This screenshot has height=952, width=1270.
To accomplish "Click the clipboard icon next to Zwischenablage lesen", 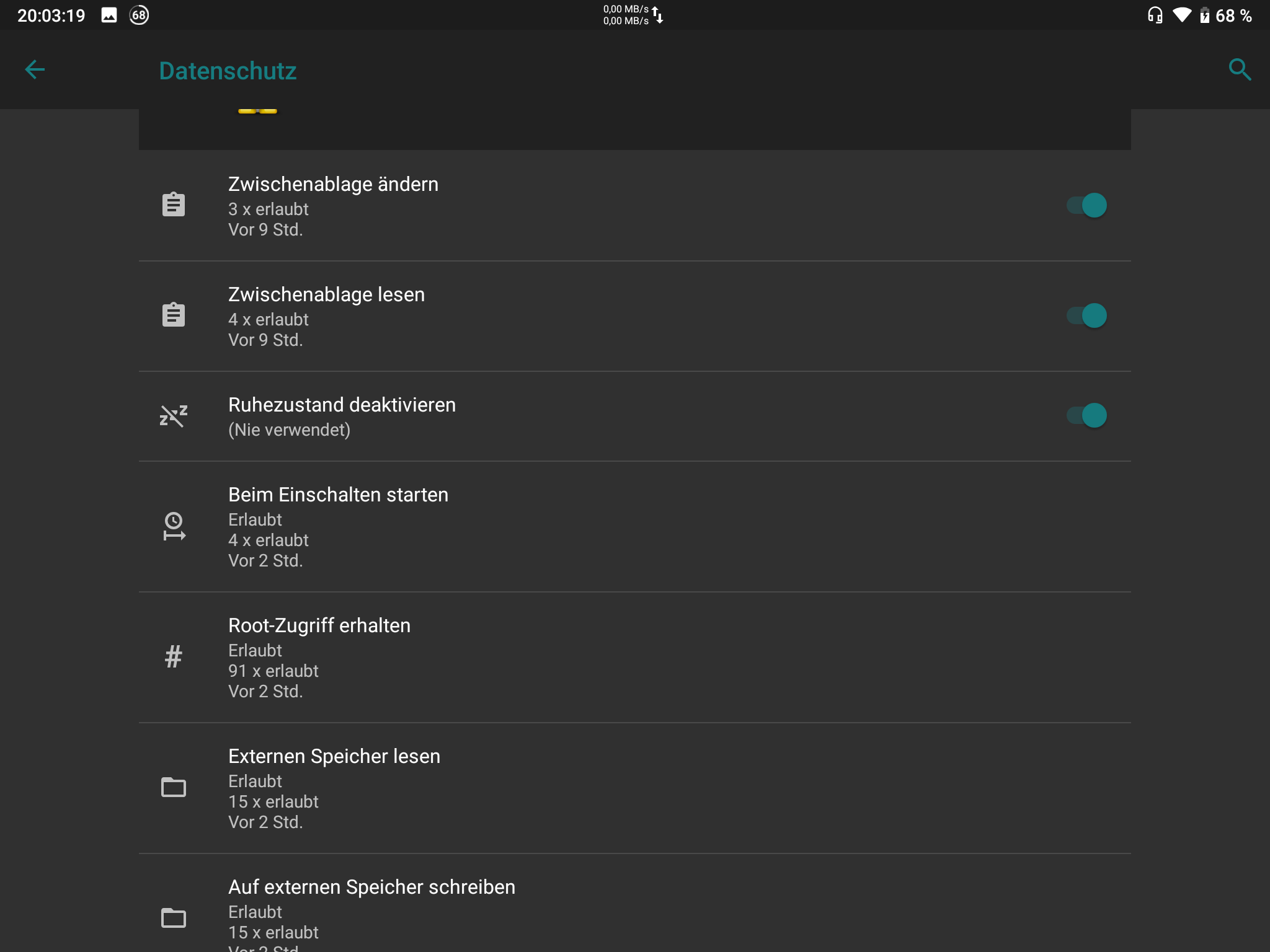I will pyautogui.click(x=174, y=315).
